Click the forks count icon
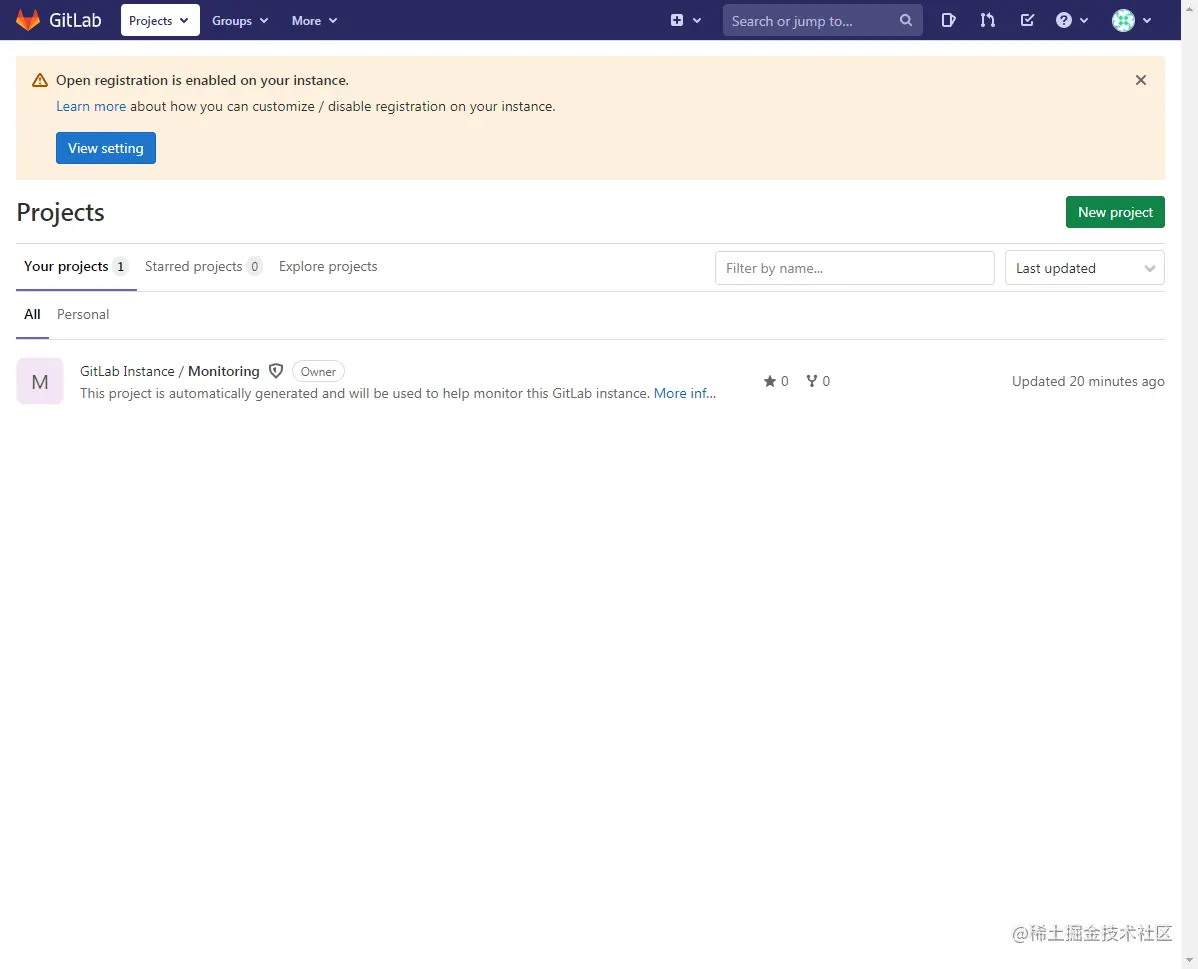The width and height of the screenshot is (1198, 969). pyautogui.click(x=811, y=381)
